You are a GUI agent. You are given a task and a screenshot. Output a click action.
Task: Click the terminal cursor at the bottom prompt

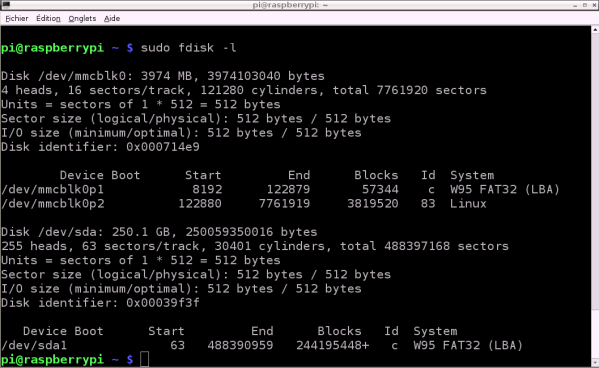pos(145,360)
